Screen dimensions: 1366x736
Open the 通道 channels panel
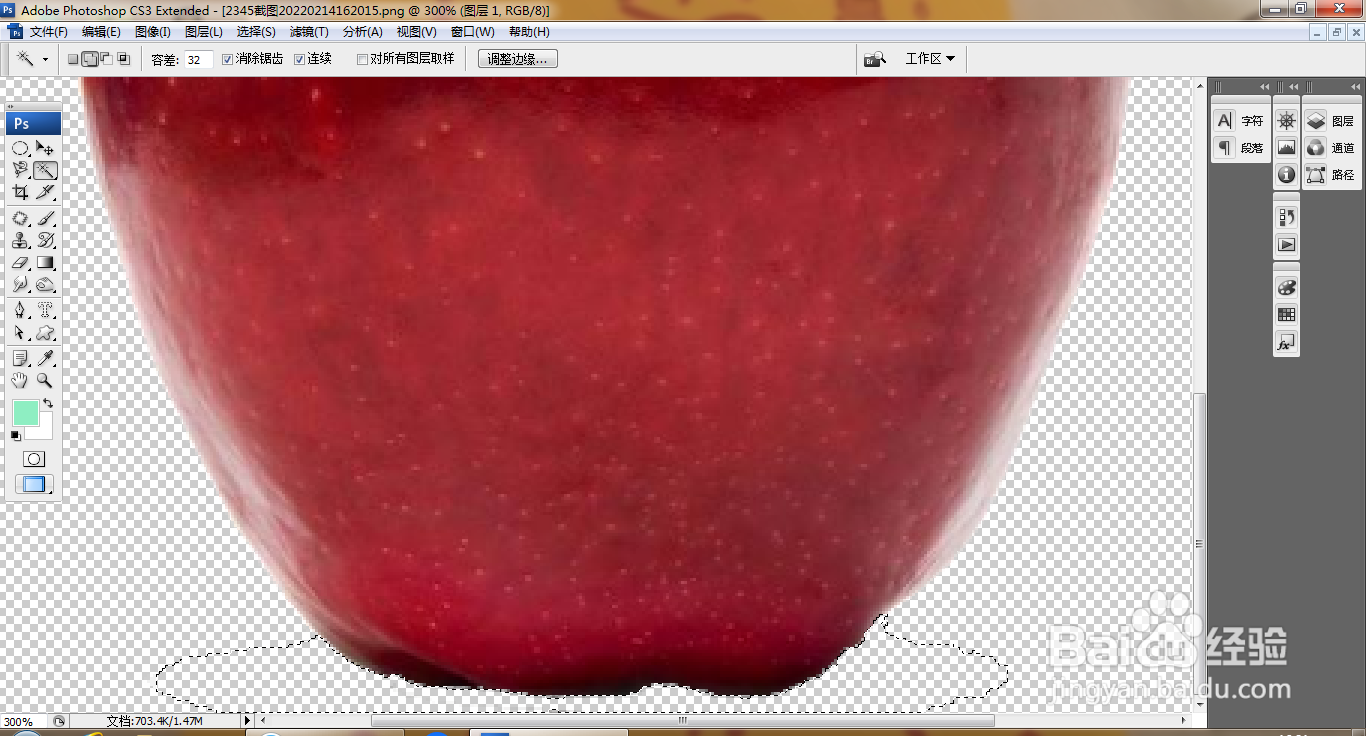pyautogui.click(x=1331, y=148)
